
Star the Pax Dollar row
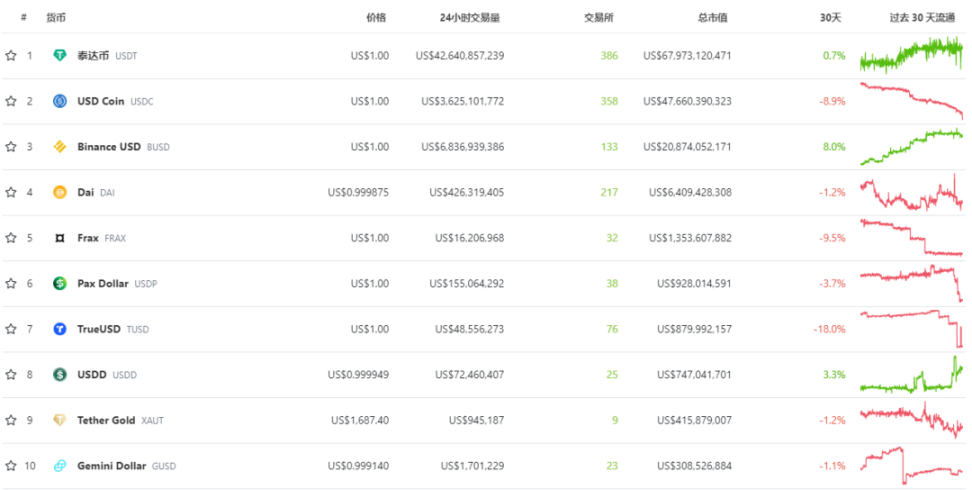(x=11, y=283)
